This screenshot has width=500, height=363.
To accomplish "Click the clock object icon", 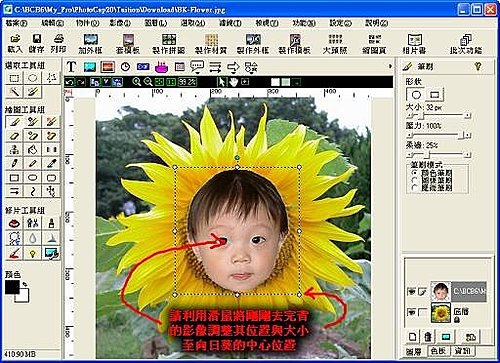I will (125, 67).
